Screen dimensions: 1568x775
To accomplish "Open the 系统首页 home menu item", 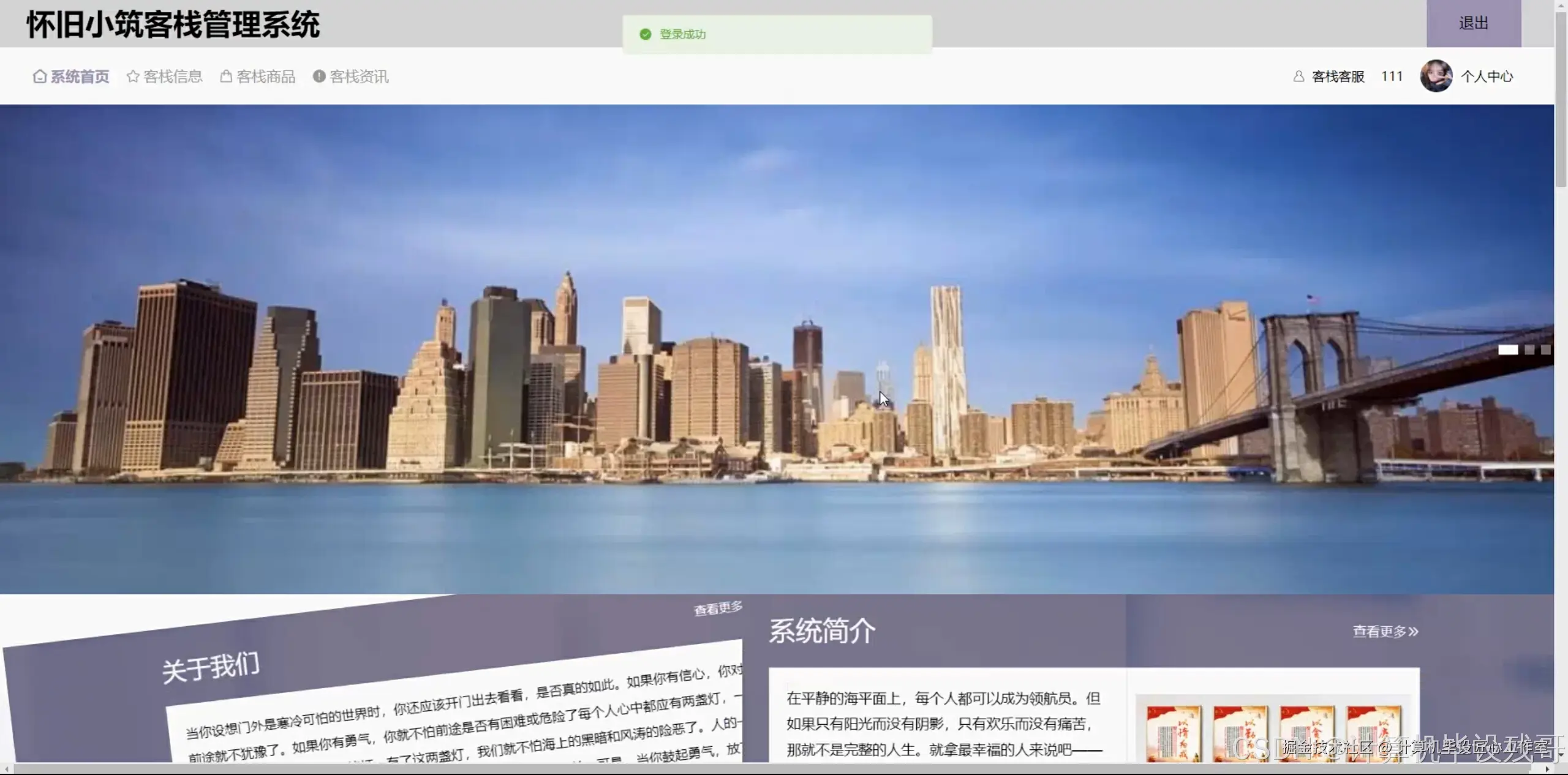I will tap(71, 77).
